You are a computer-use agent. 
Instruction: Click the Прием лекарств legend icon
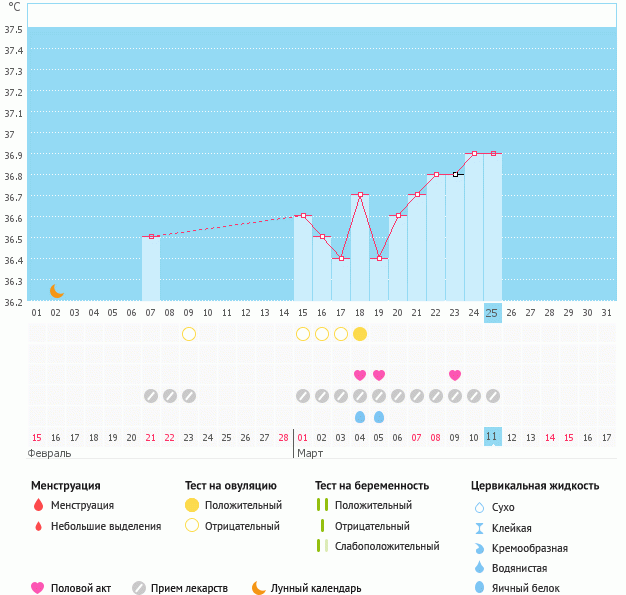pyautogui.click(x=139, y=588)
